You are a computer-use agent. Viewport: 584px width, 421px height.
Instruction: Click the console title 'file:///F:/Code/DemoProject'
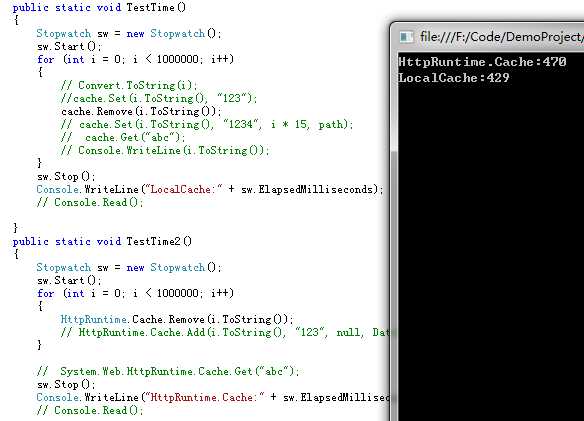coord(502,37)
